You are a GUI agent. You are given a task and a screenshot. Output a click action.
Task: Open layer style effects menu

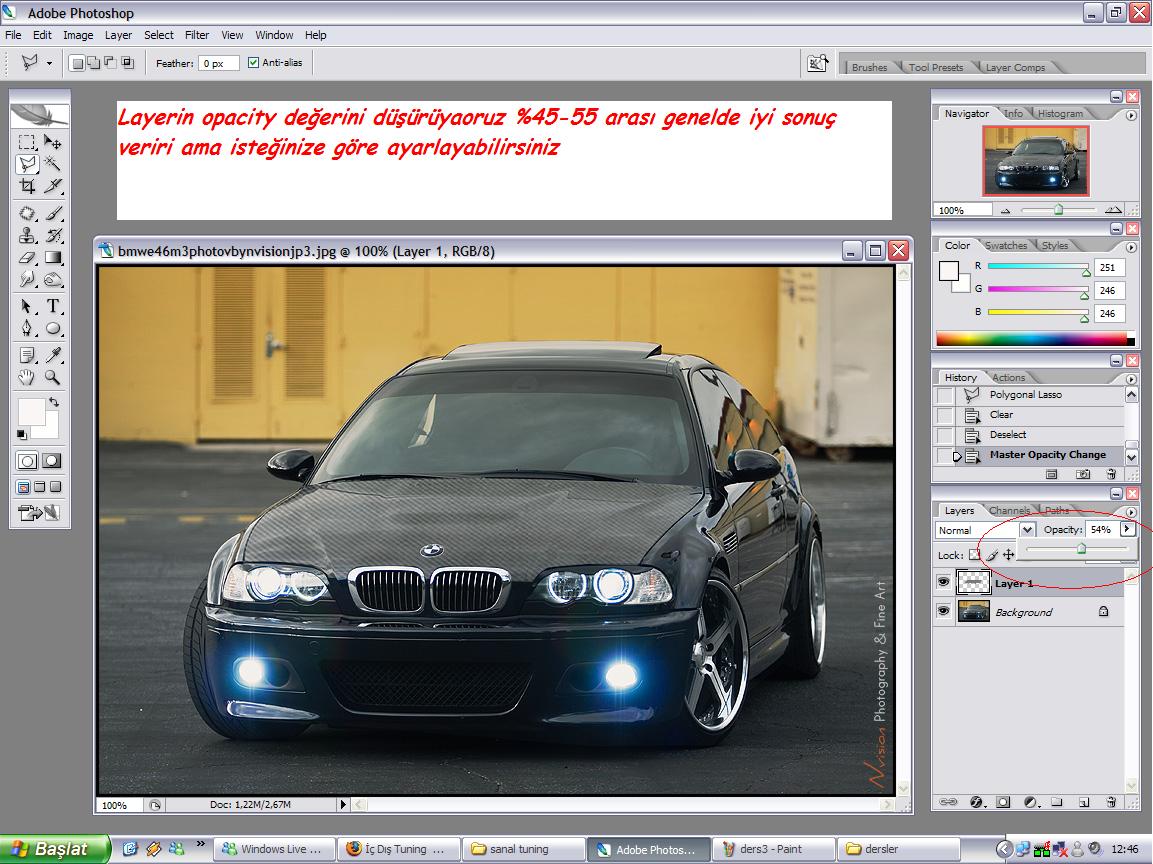(x=977, y=801)
